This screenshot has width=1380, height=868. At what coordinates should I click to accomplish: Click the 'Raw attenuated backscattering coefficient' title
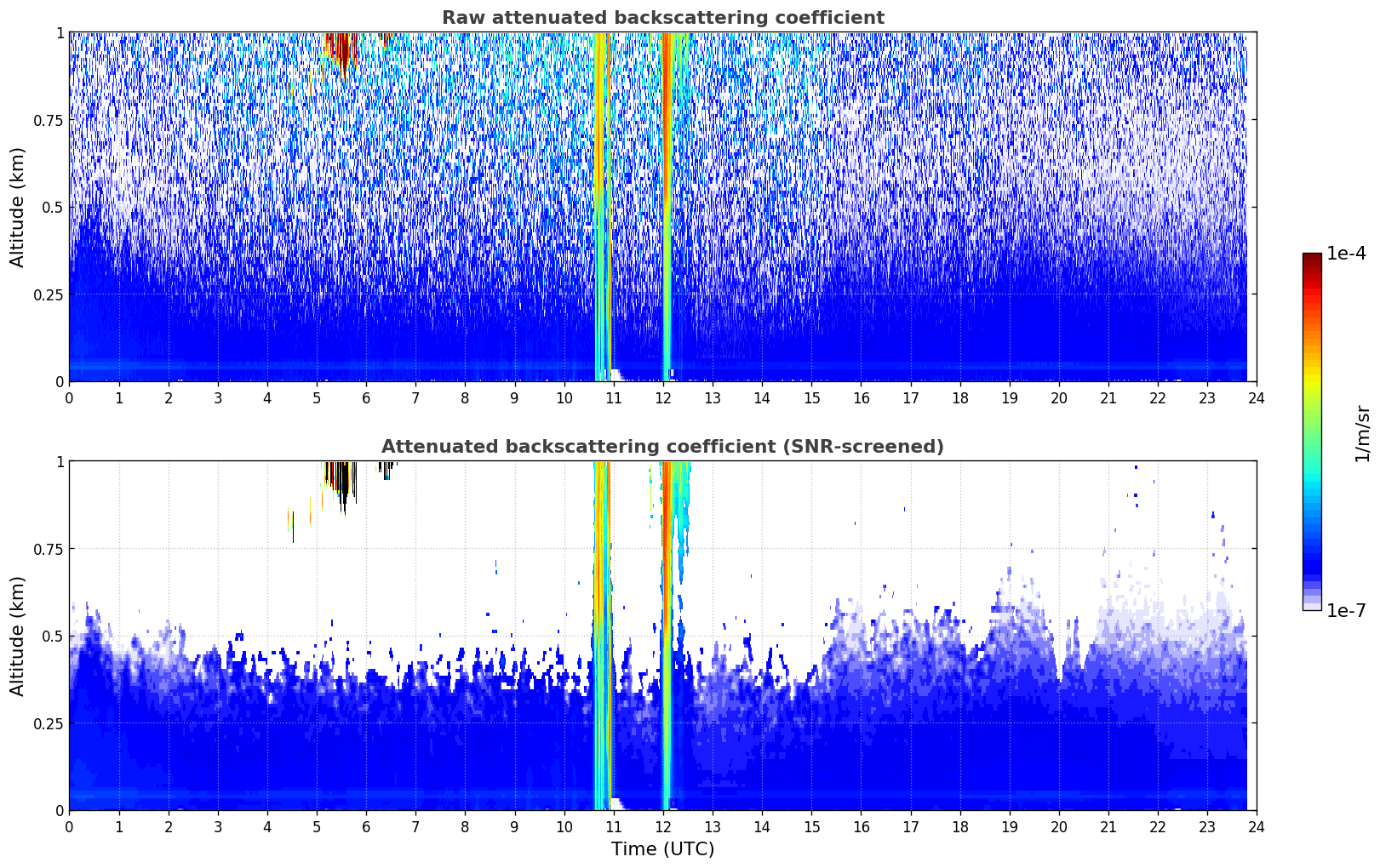click(662, 18)
